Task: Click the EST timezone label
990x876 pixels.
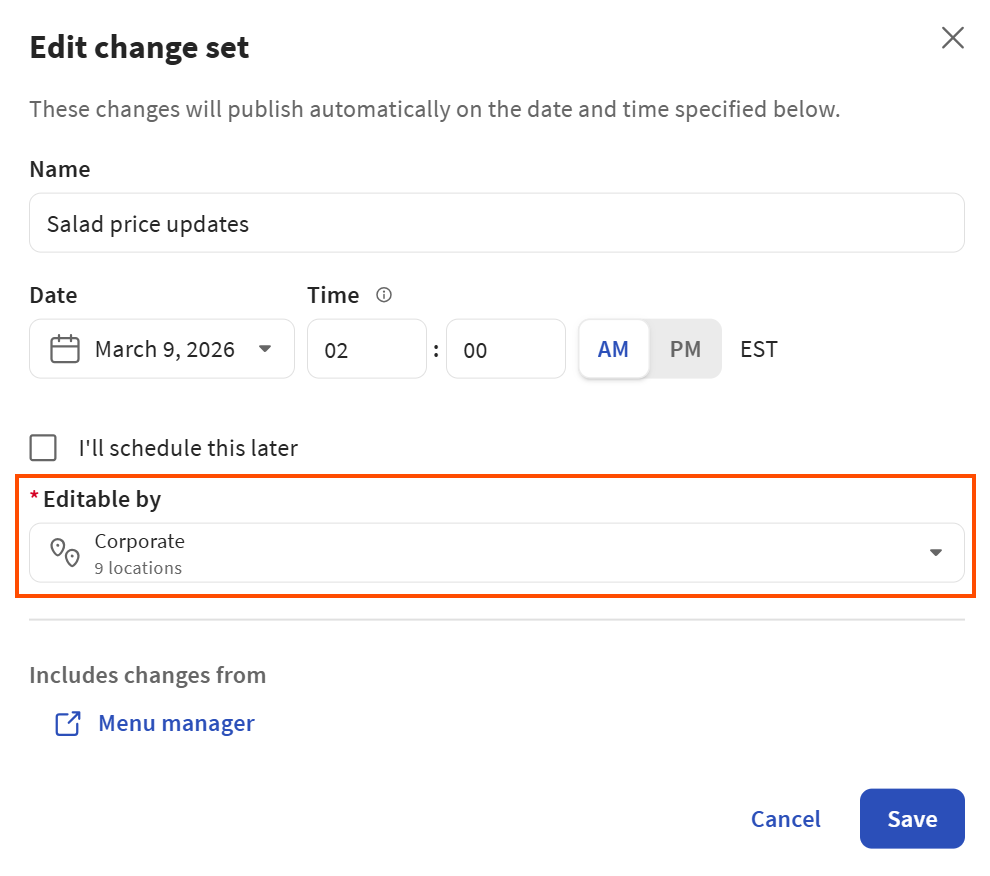Action: coord(758,349)
